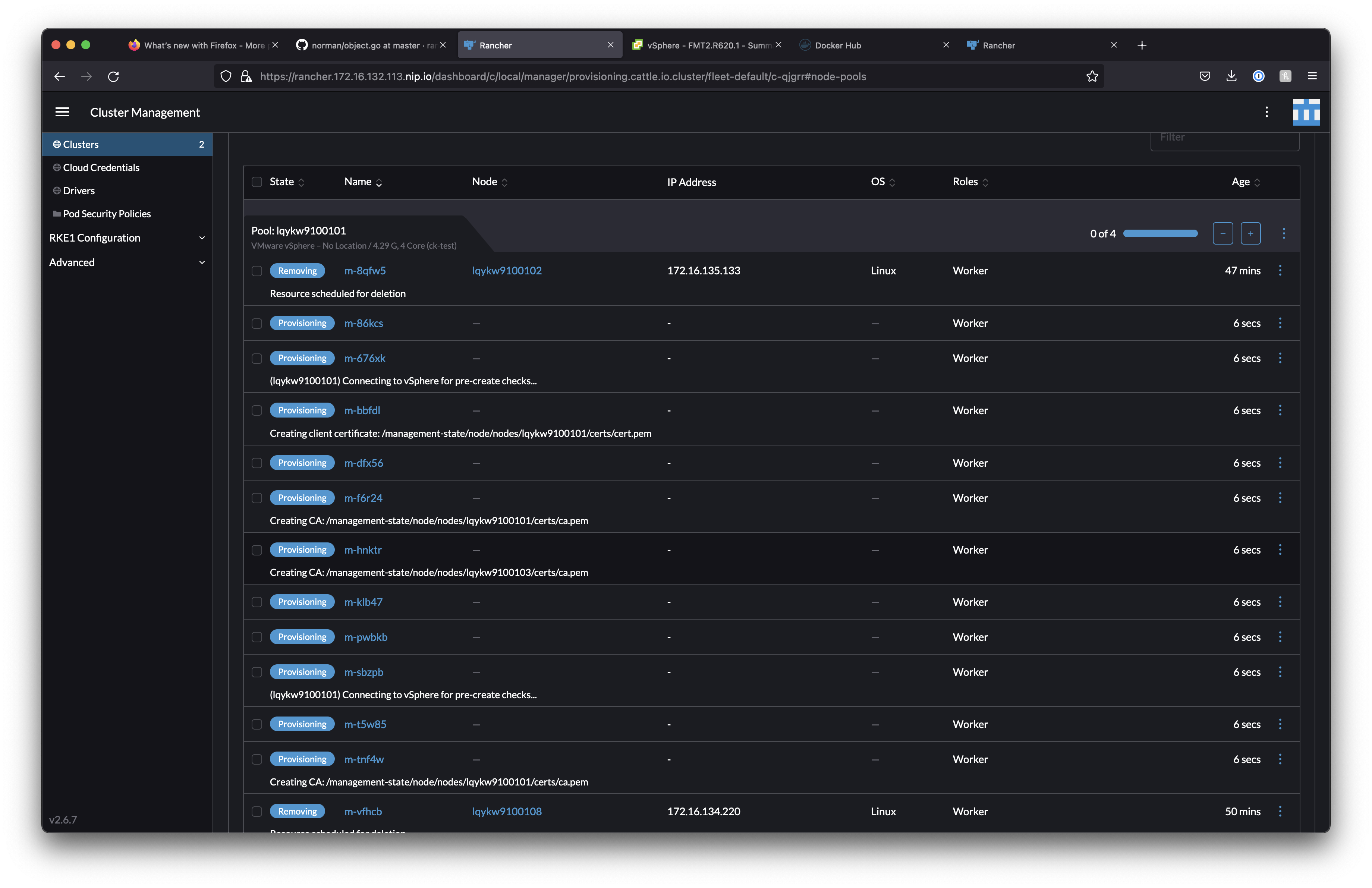1372x888 pixels.
Task: Open Firefox application menu
Action: tap(1312, 76)
